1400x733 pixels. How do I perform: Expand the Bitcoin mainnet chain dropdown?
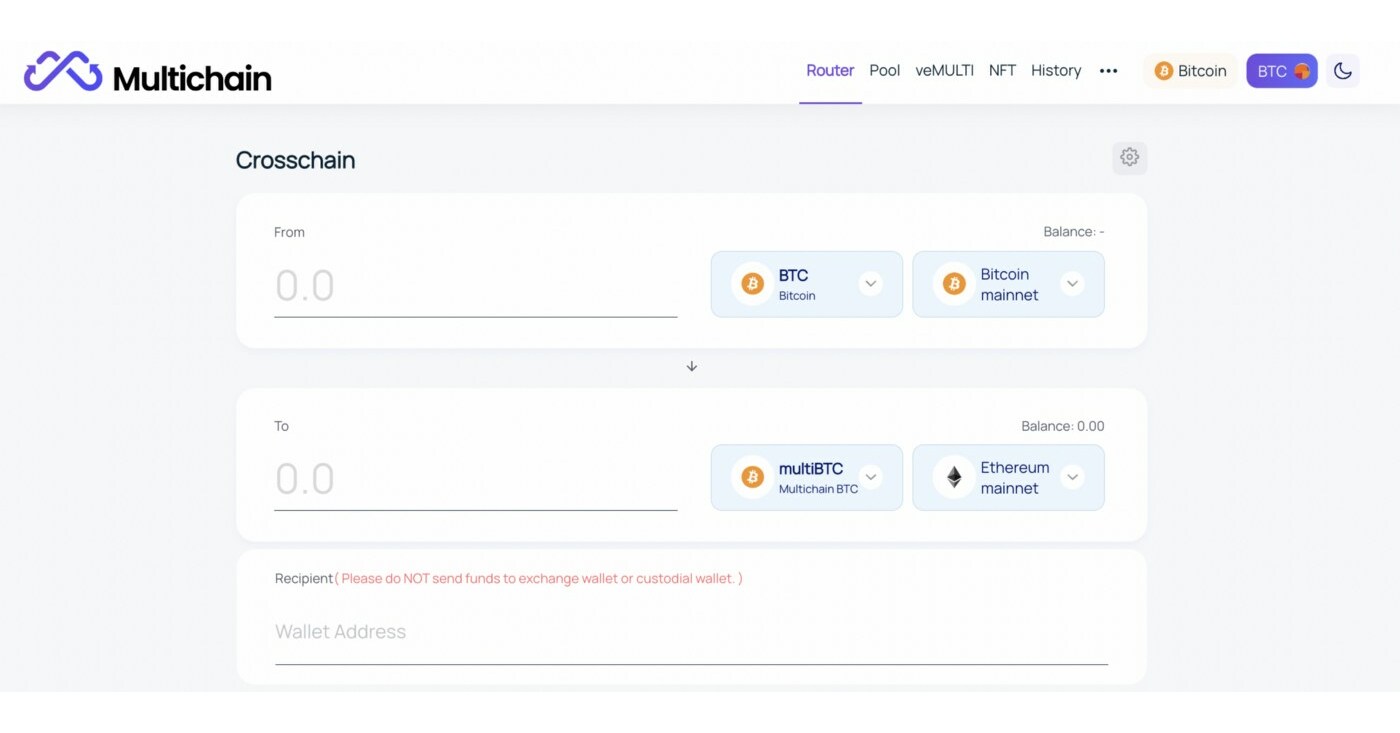coord(1072,284)
